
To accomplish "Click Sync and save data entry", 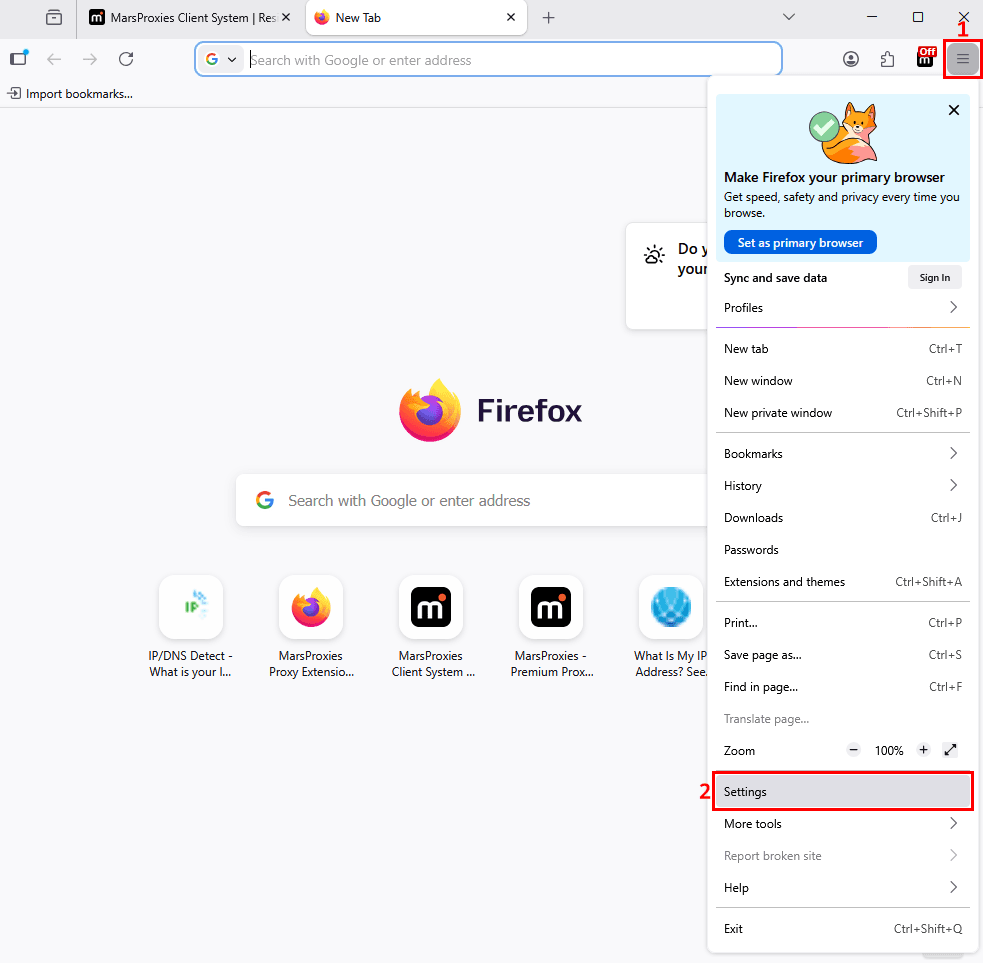I will 775,278.
